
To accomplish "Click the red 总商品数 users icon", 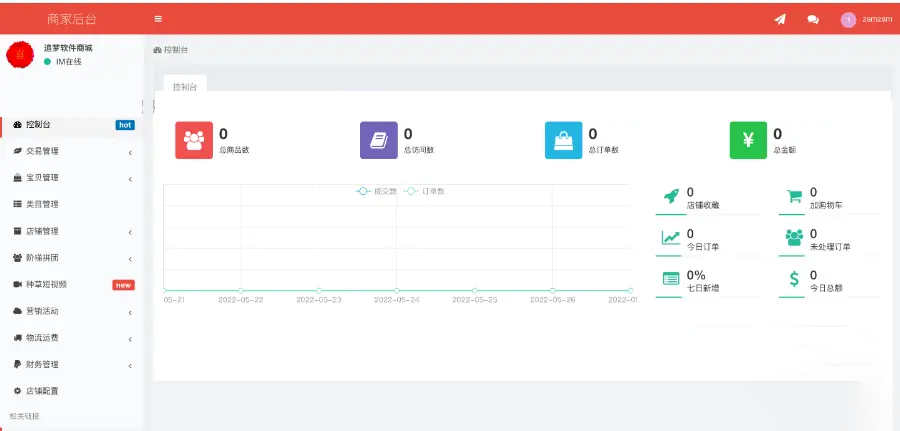I will (194, 140).
